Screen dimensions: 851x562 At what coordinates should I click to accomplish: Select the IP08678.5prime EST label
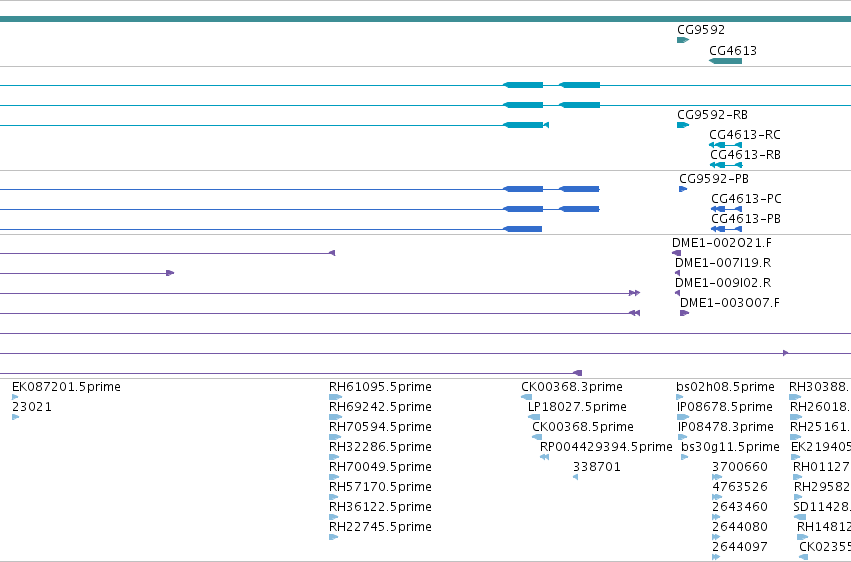(725, 407)
